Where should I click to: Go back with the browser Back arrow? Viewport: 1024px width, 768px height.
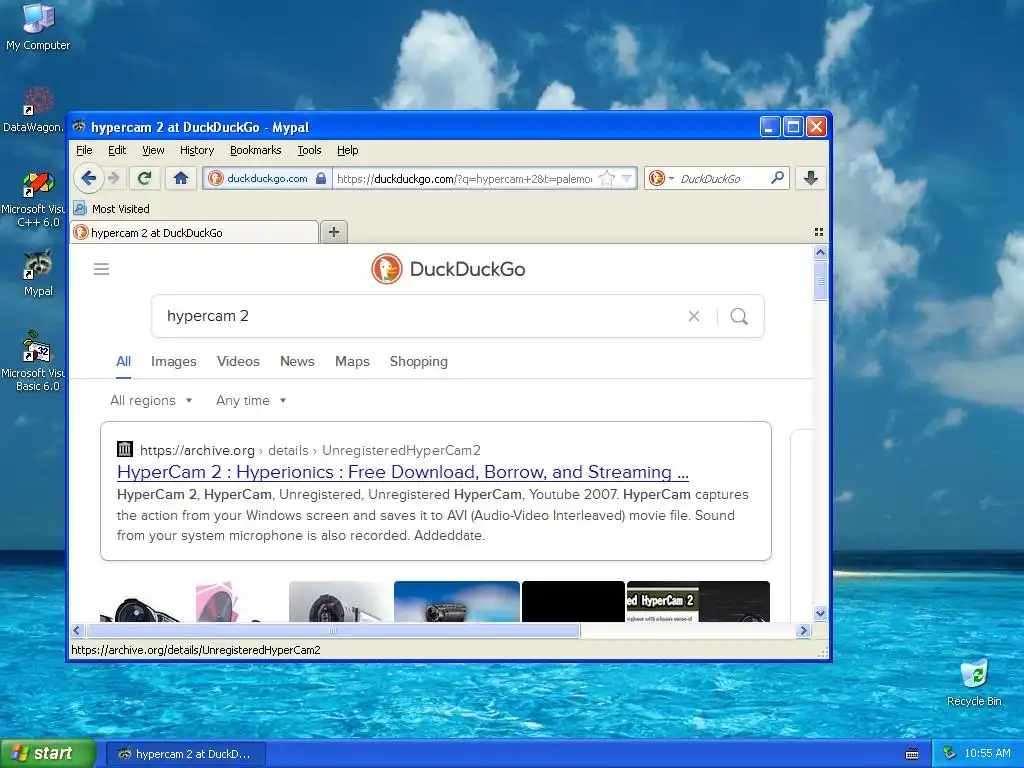click(x=88, y=178)
